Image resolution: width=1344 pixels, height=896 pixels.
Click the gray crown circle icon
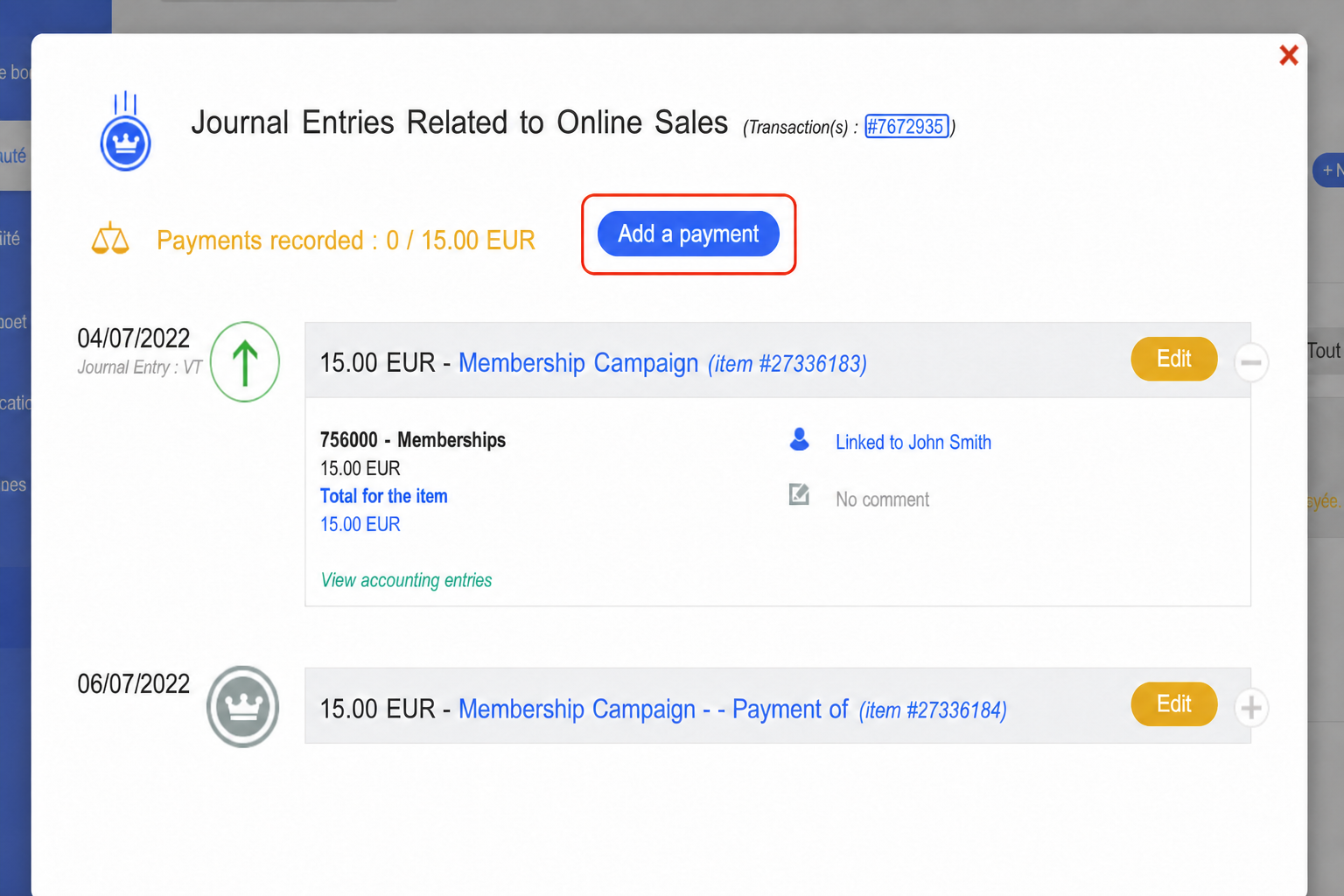pyautogui.click(x=243, y=707)
